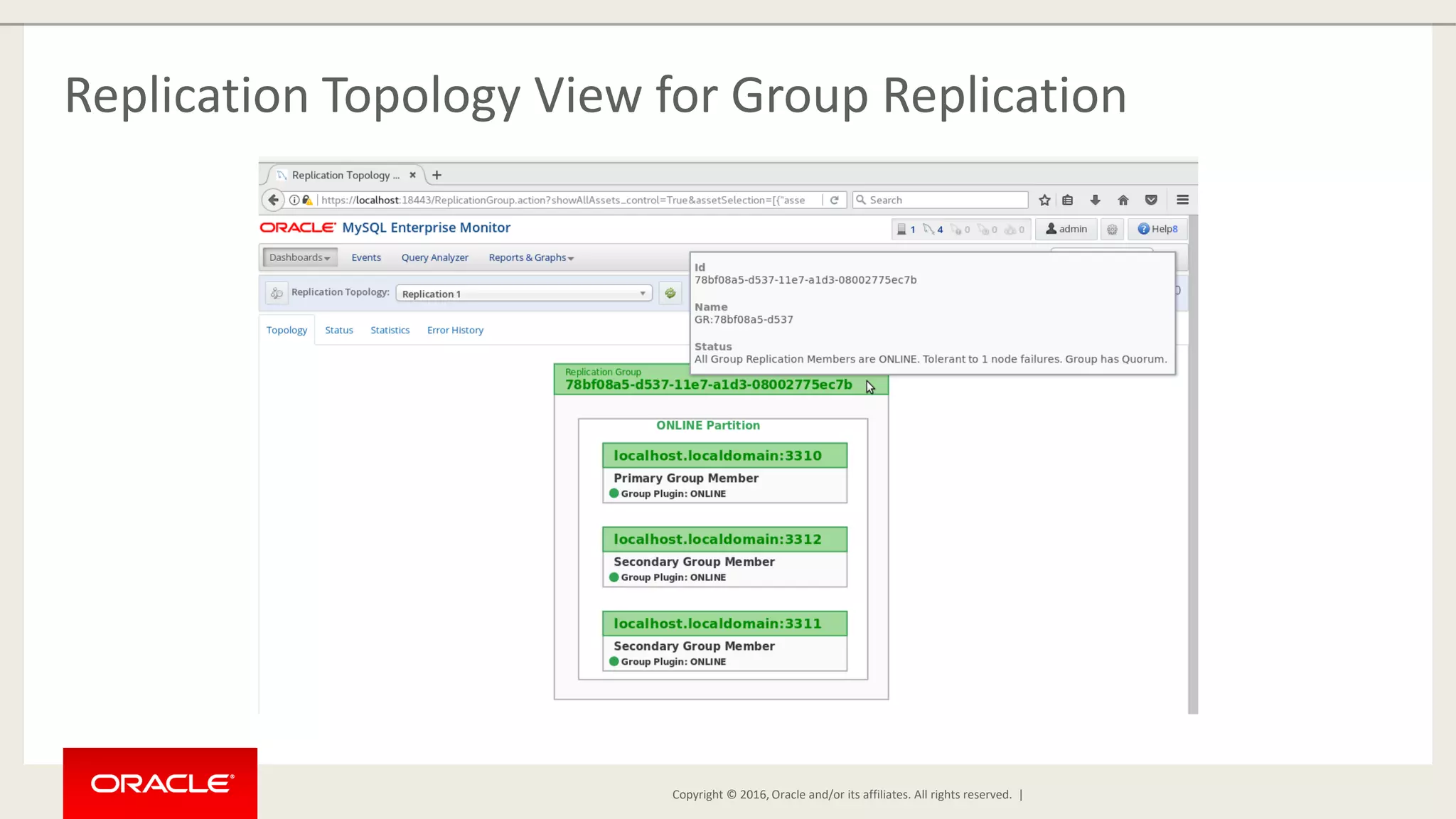Click into the browser Search box

(x=941, y=200)
